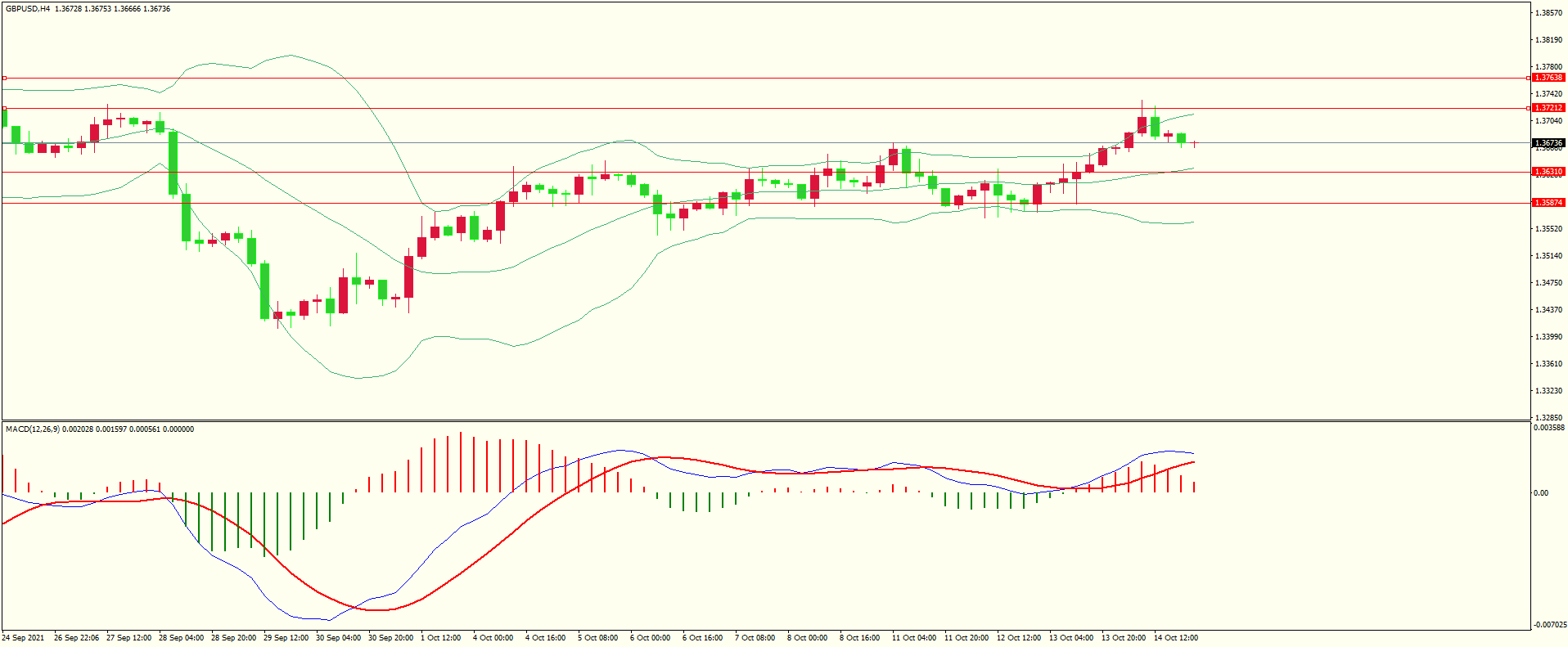The width and height of the screenshot is (1568, 647).
Task: Click the 1.38570 price scale value
Action: (1548, 13)
